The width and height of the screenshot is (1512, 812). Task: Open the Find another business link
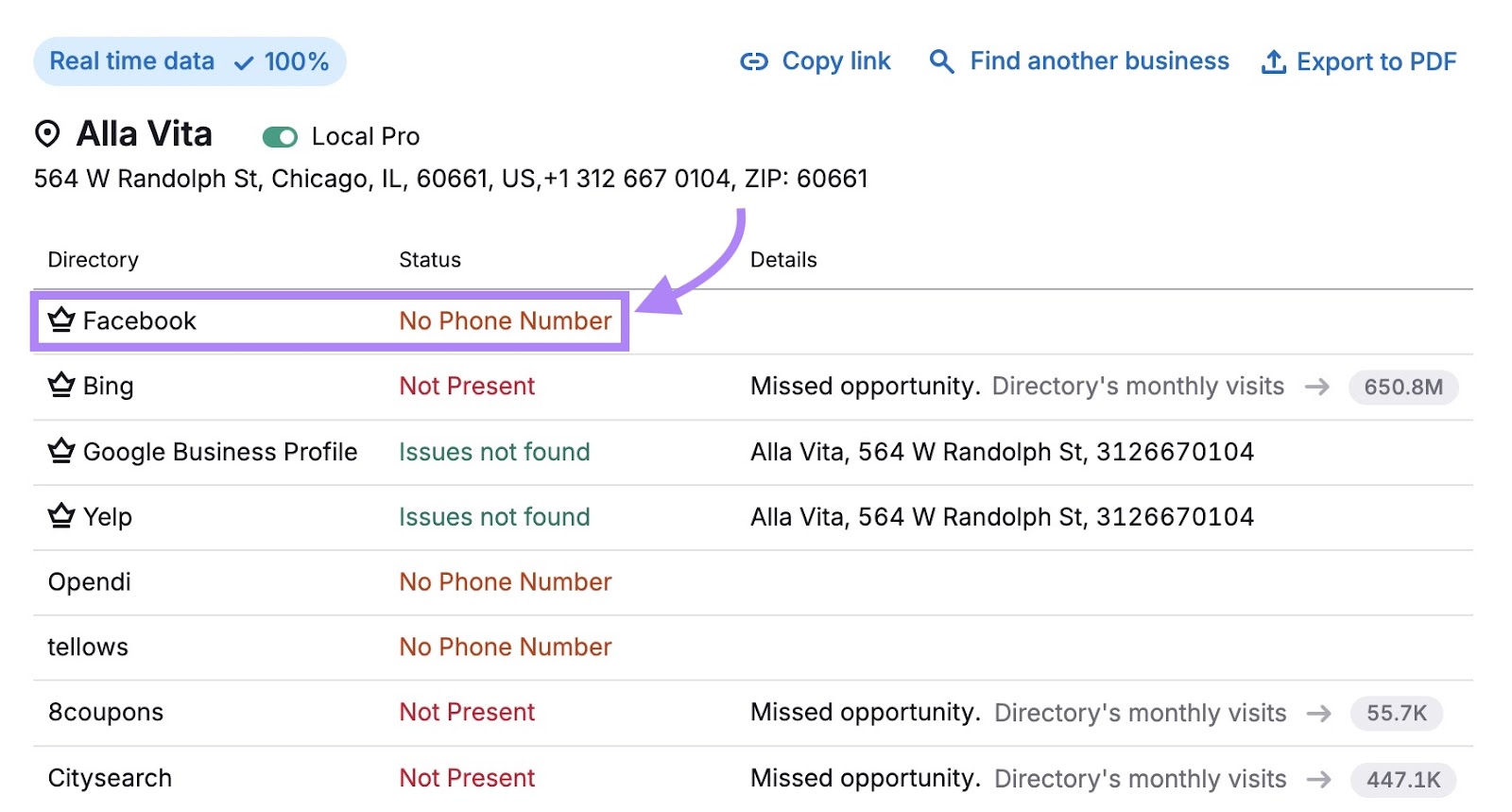(x=1099, y=61)
